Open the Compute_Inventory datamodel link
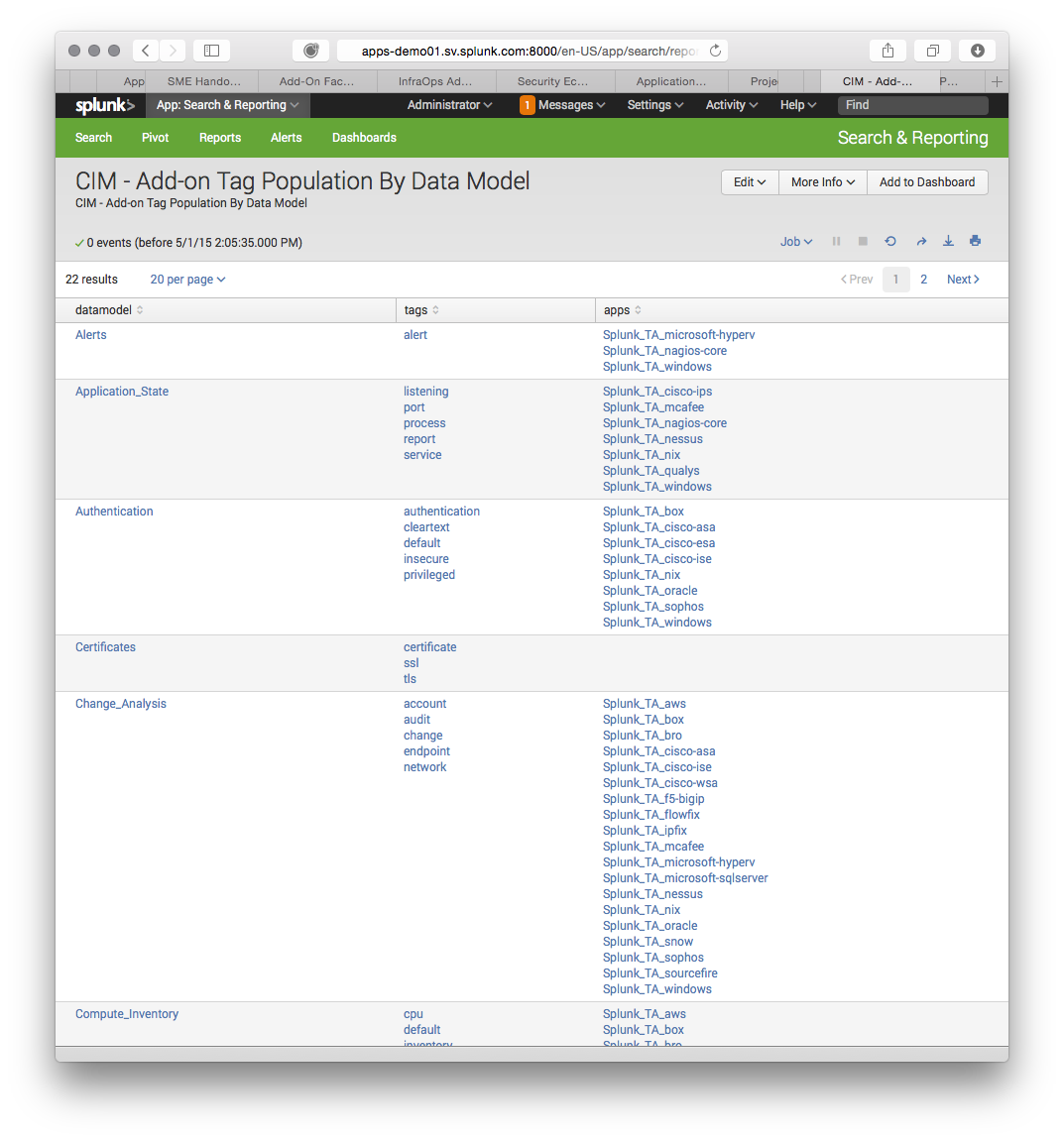 [x=127, y=1014]
